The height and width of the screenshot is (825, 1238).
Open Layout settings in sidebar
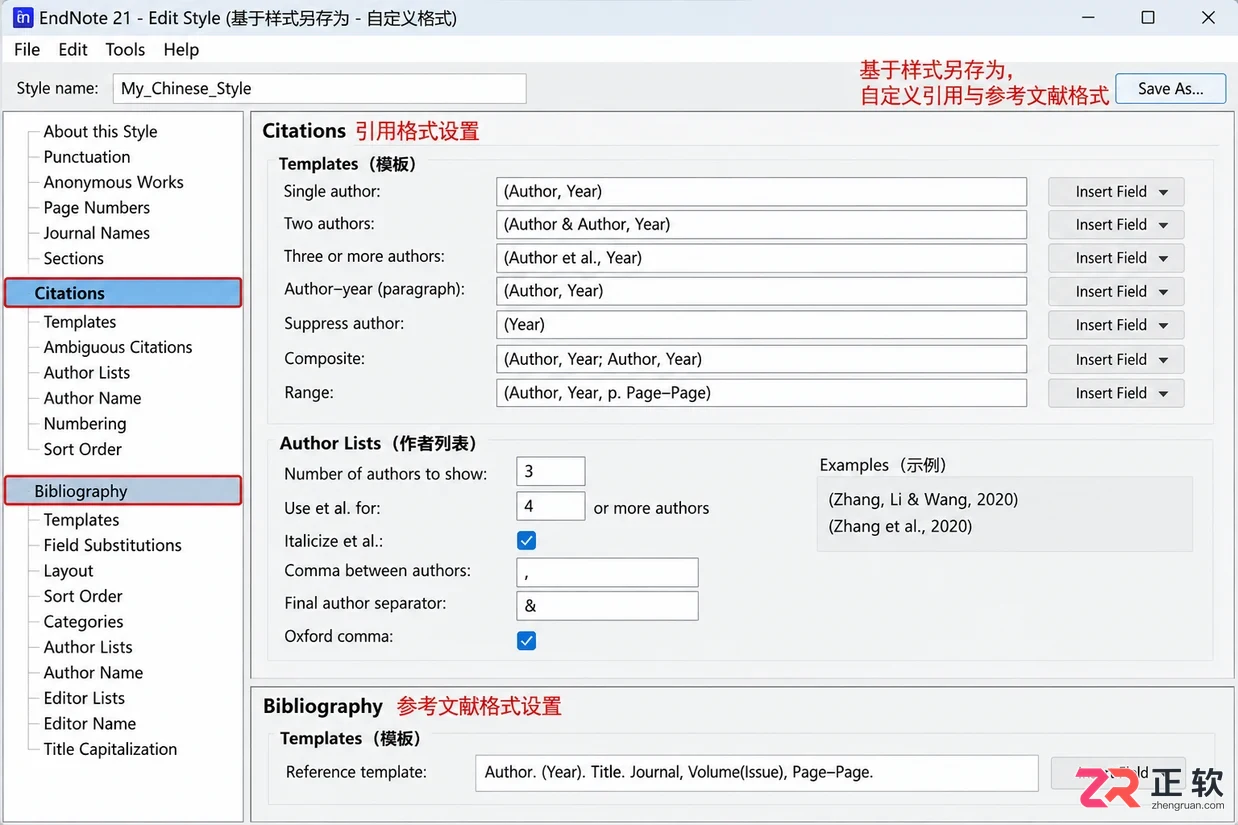click(68, 571)
